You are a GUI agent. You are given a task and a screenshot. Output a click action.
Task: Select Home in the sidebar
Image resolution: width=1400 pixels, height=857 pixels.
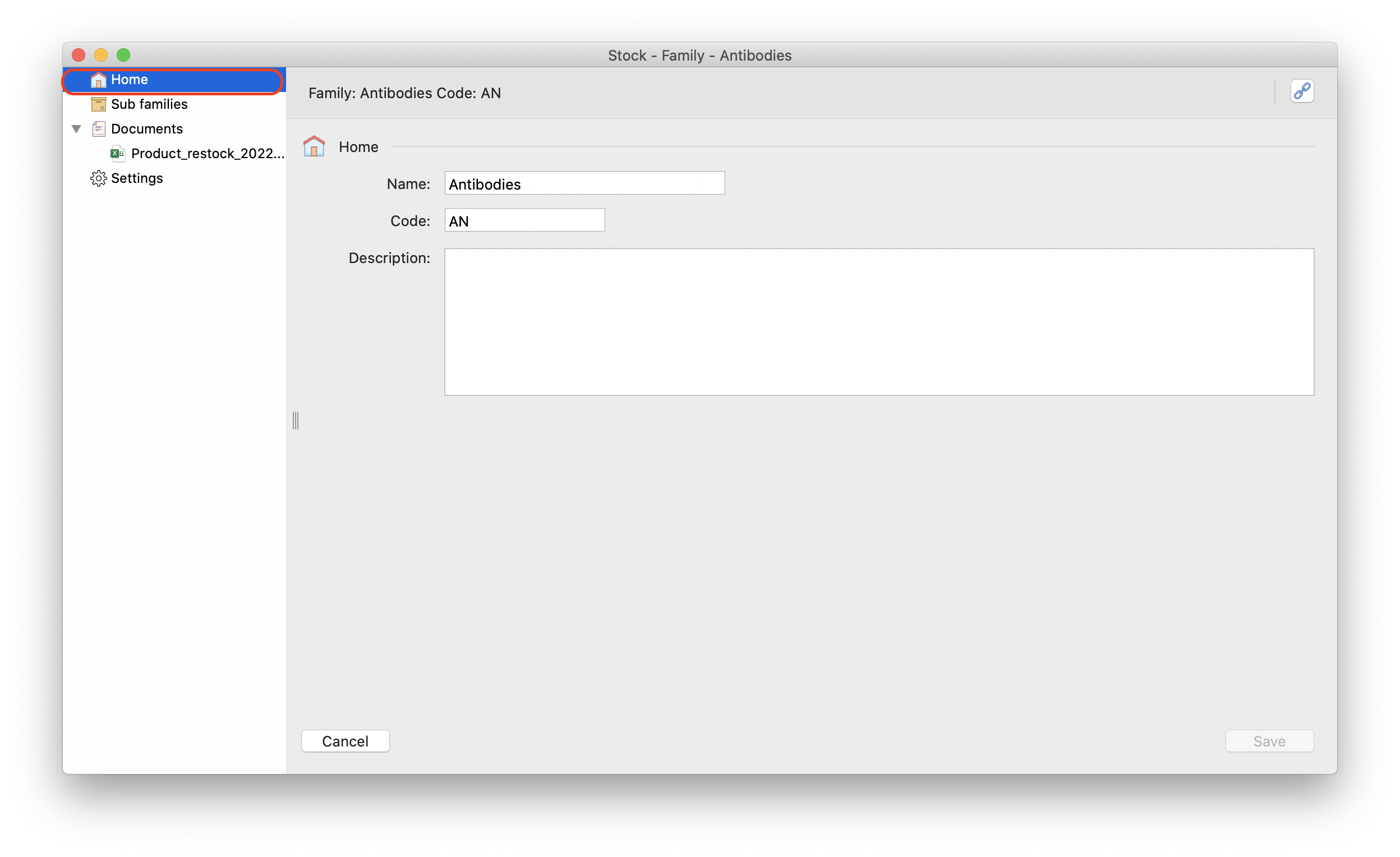pyautogui.click(x=174, y=80)
